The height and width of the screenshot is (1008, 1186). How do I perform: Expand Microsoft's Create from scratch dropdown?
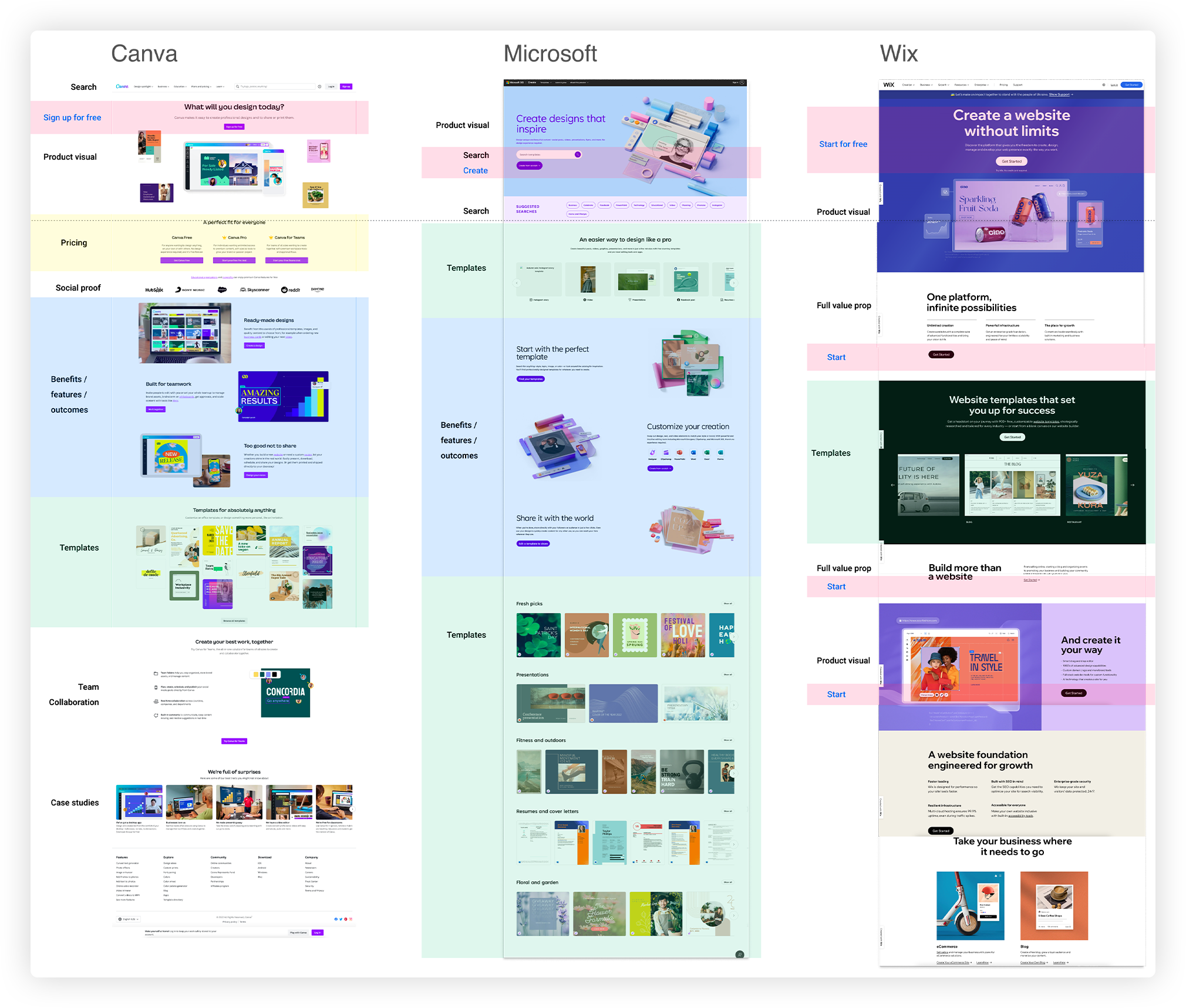click(x=529, y=166)
